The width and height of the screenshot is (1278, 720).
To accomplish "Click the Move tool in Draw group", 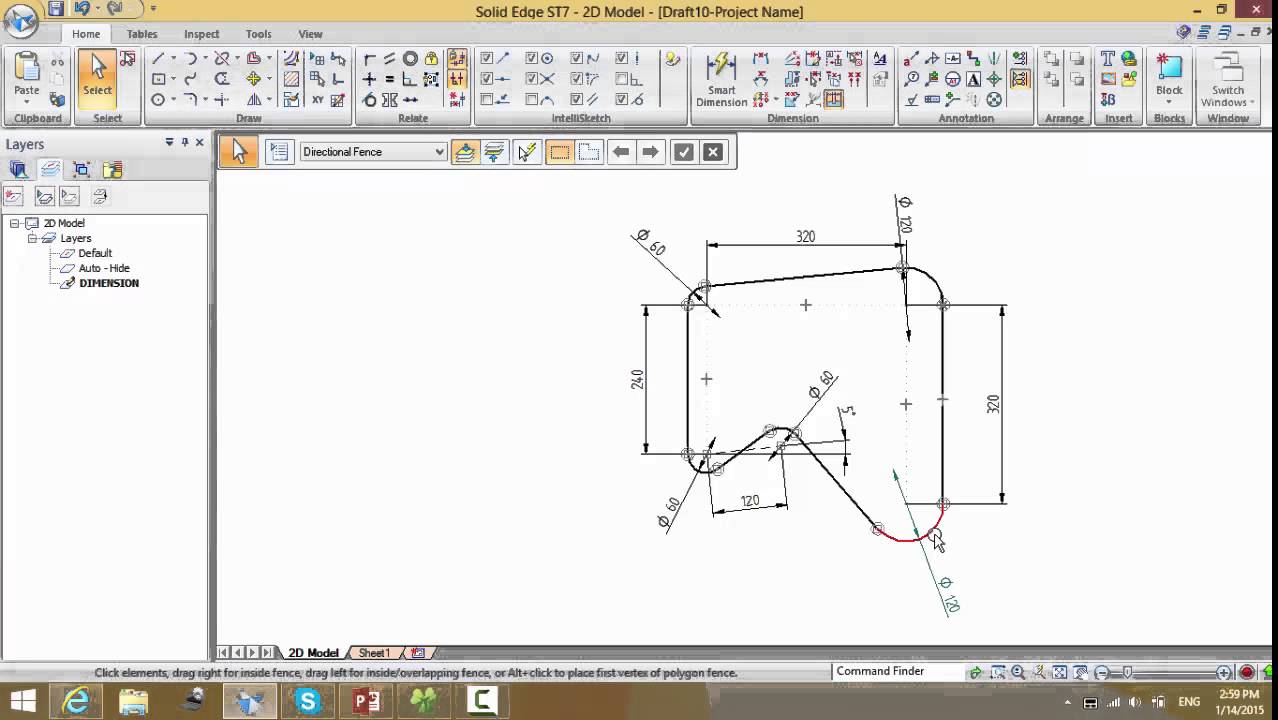I will 253,78.
